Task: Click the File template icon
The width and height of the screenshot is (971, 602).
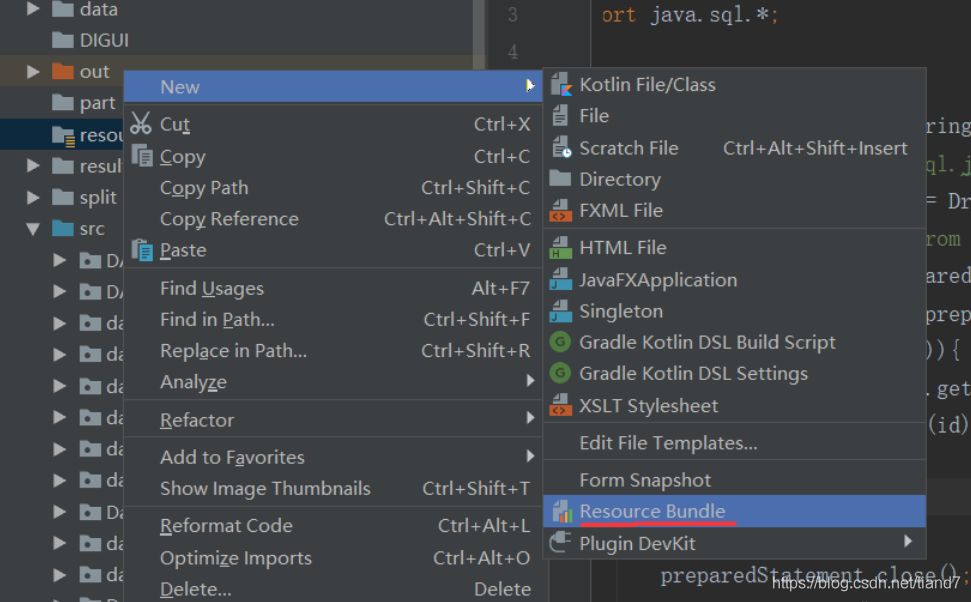Action: point(560,116)
